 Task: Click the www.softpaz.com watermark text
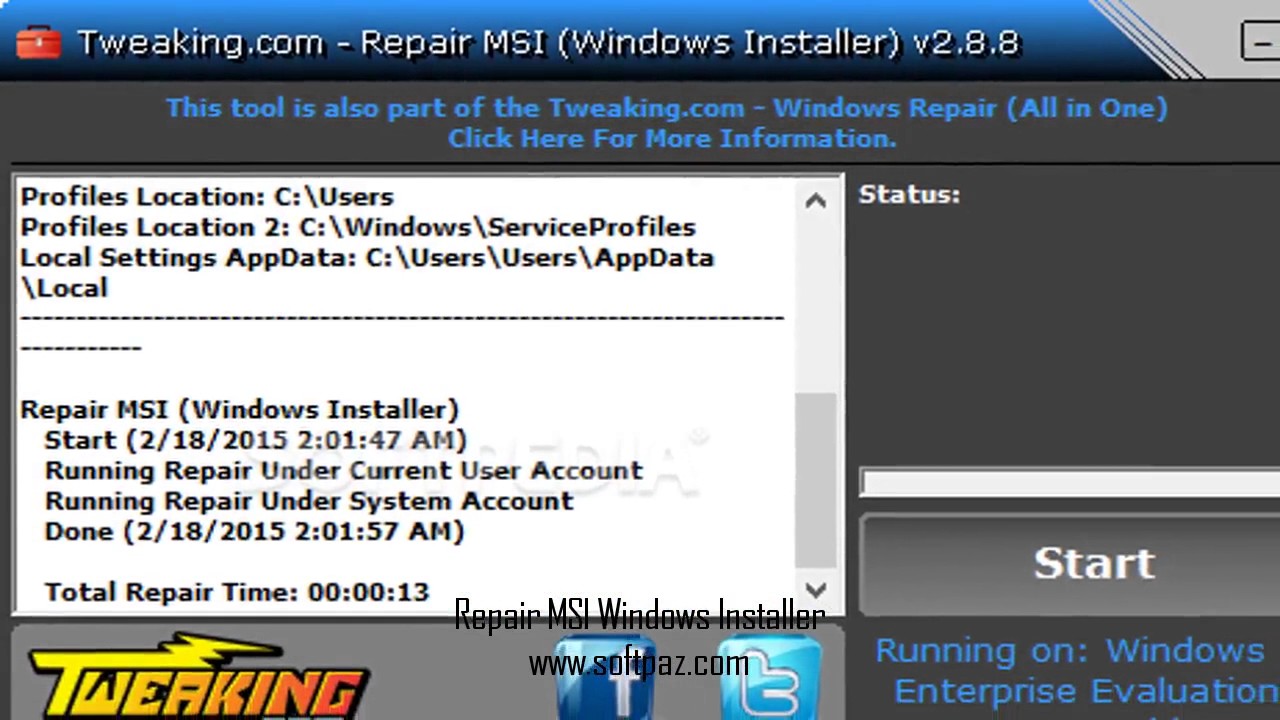(x=638, y=662)
